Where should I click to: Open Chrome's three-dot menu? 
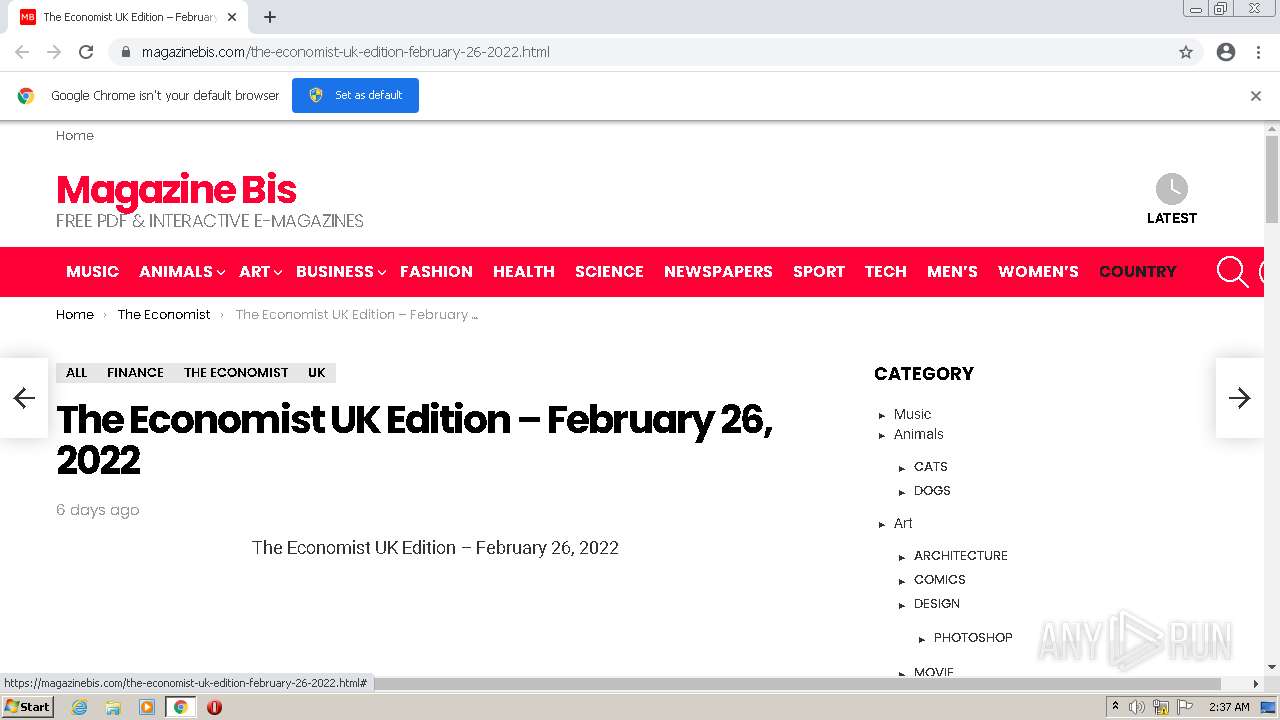point(1258,52)
